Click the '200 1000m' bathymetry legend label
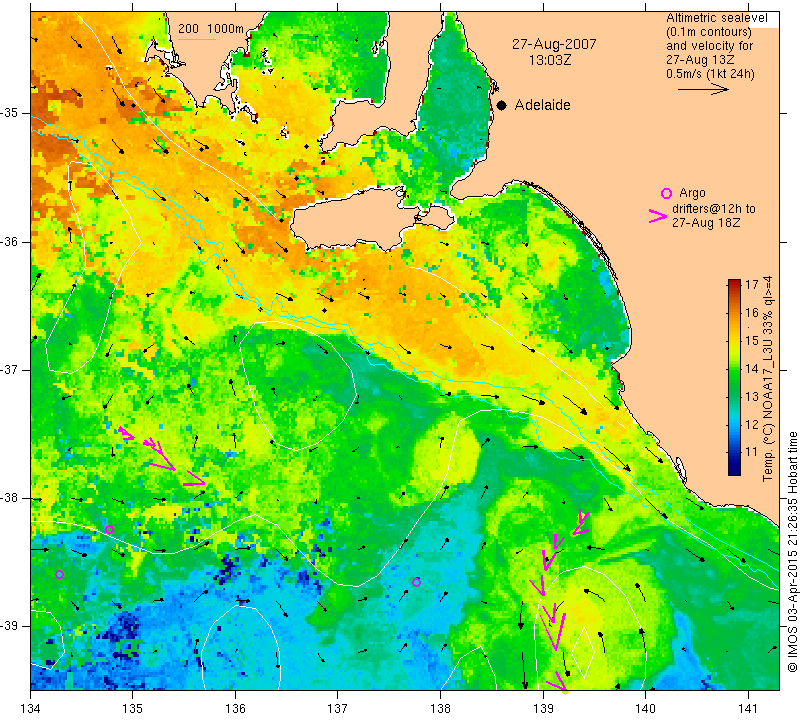The image size is (800, 720). pos(211,29)
